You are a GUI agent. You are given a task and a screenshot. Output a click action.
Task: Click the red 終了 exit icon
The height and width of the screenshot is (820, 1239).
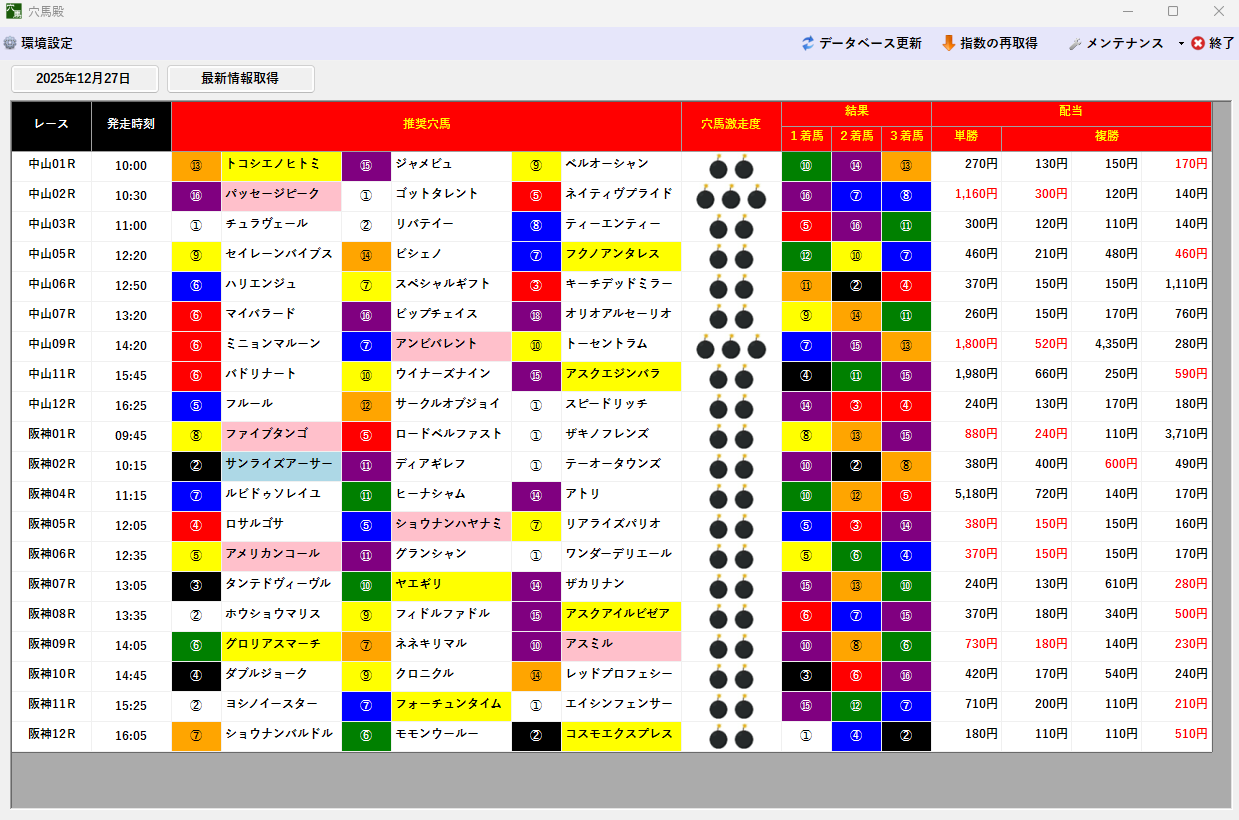click(1196, 43)
